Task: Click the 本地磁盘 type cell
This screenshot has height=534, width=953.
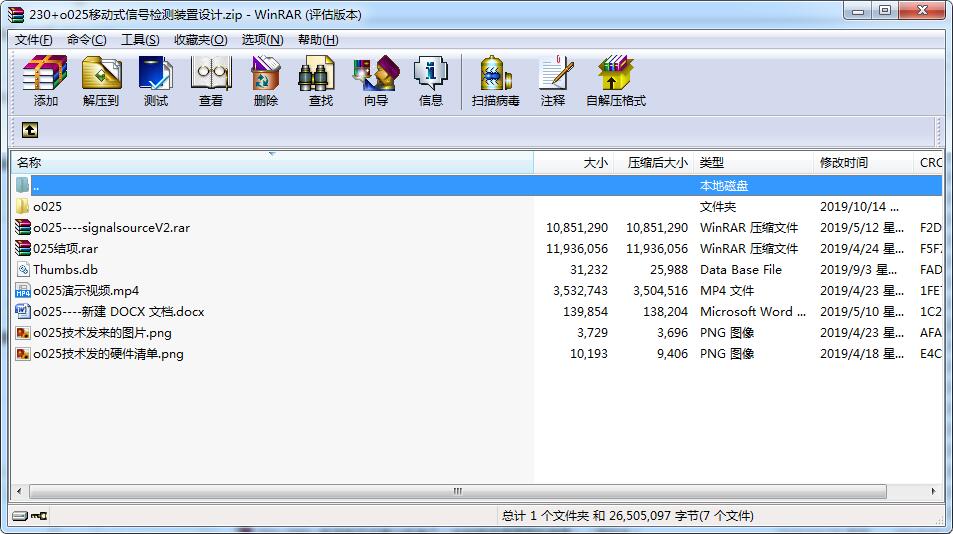Action: [x=724, y=185]
